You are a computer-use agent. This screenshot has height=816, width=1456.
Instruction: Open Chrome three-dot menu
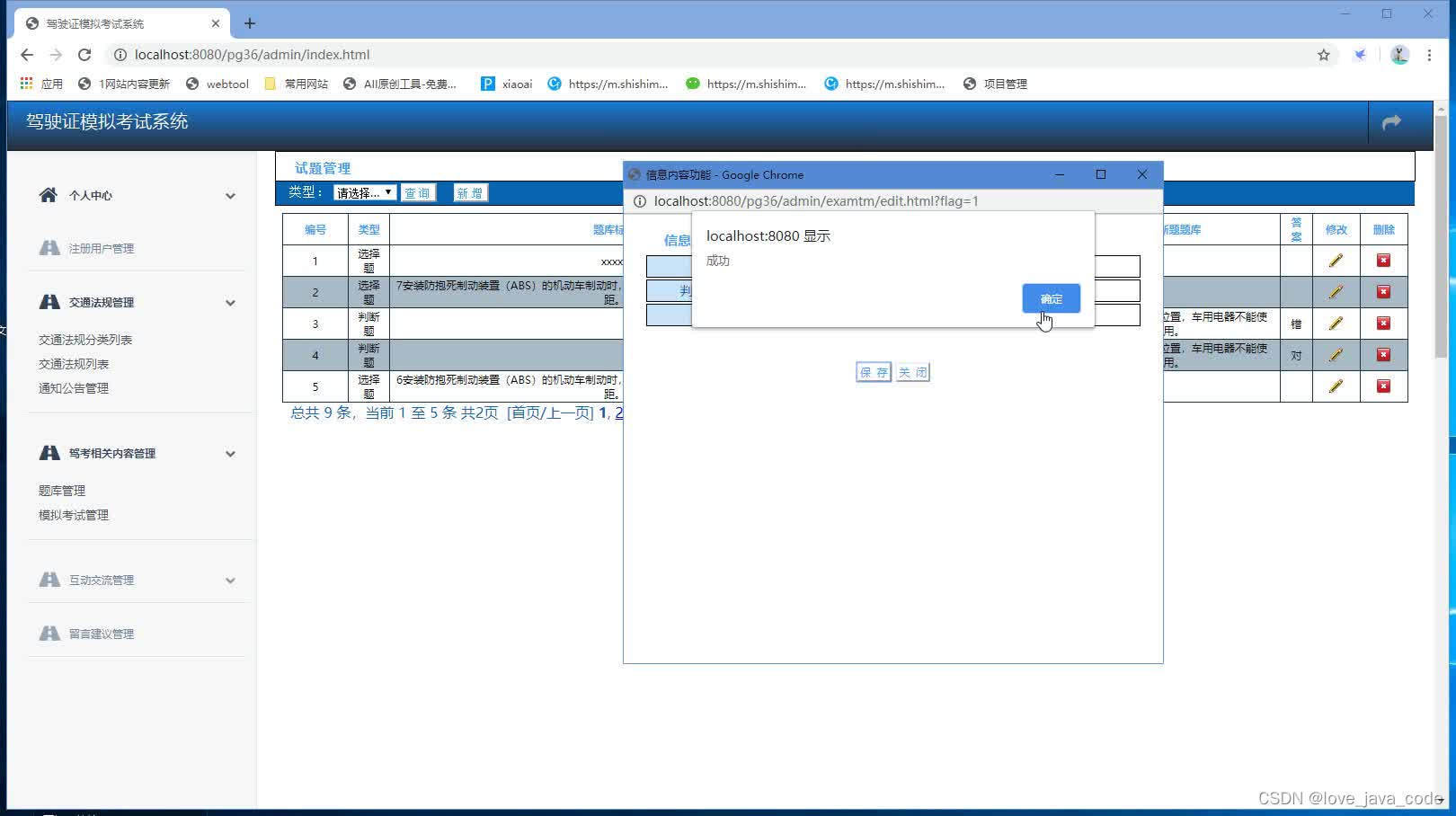1429,55
